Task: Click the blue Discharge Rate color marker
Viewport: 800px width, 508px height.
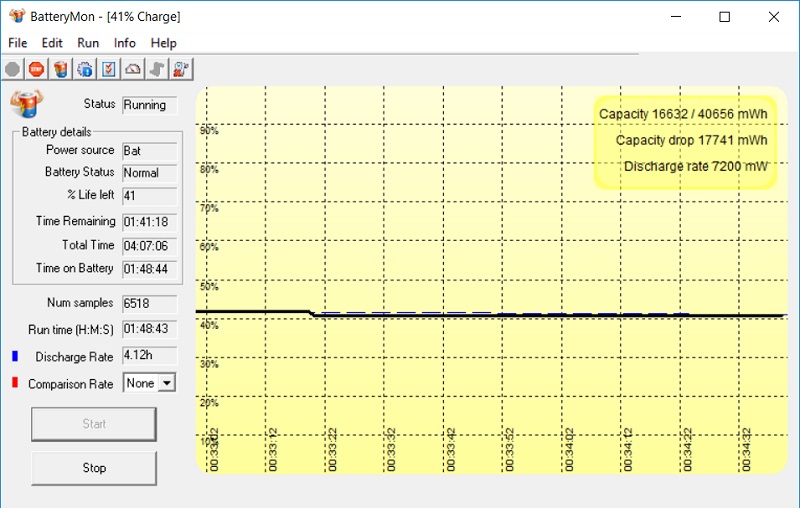Action: 15,356
